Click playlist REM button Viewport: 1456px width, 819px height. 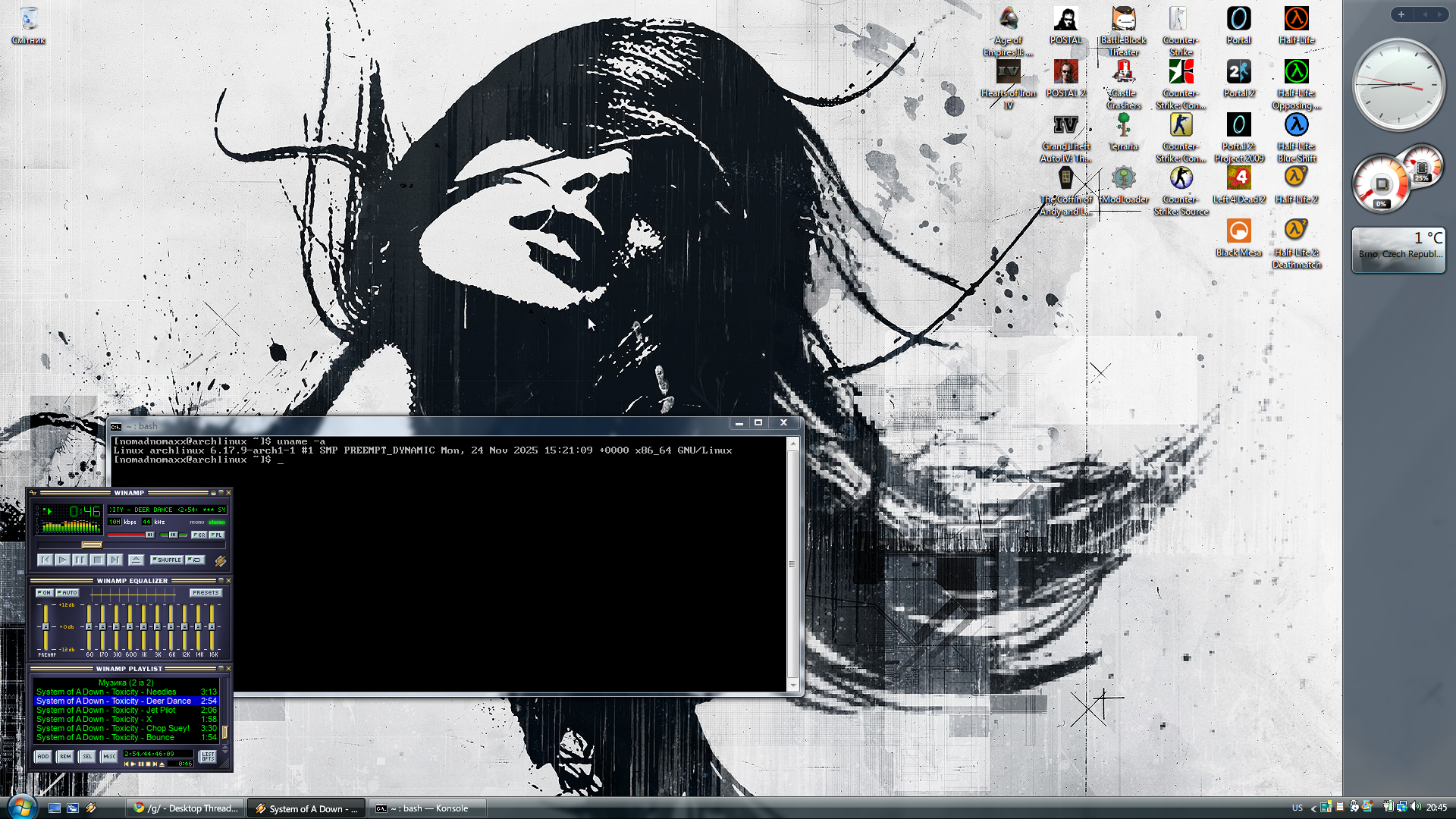(x=65, y=757)
